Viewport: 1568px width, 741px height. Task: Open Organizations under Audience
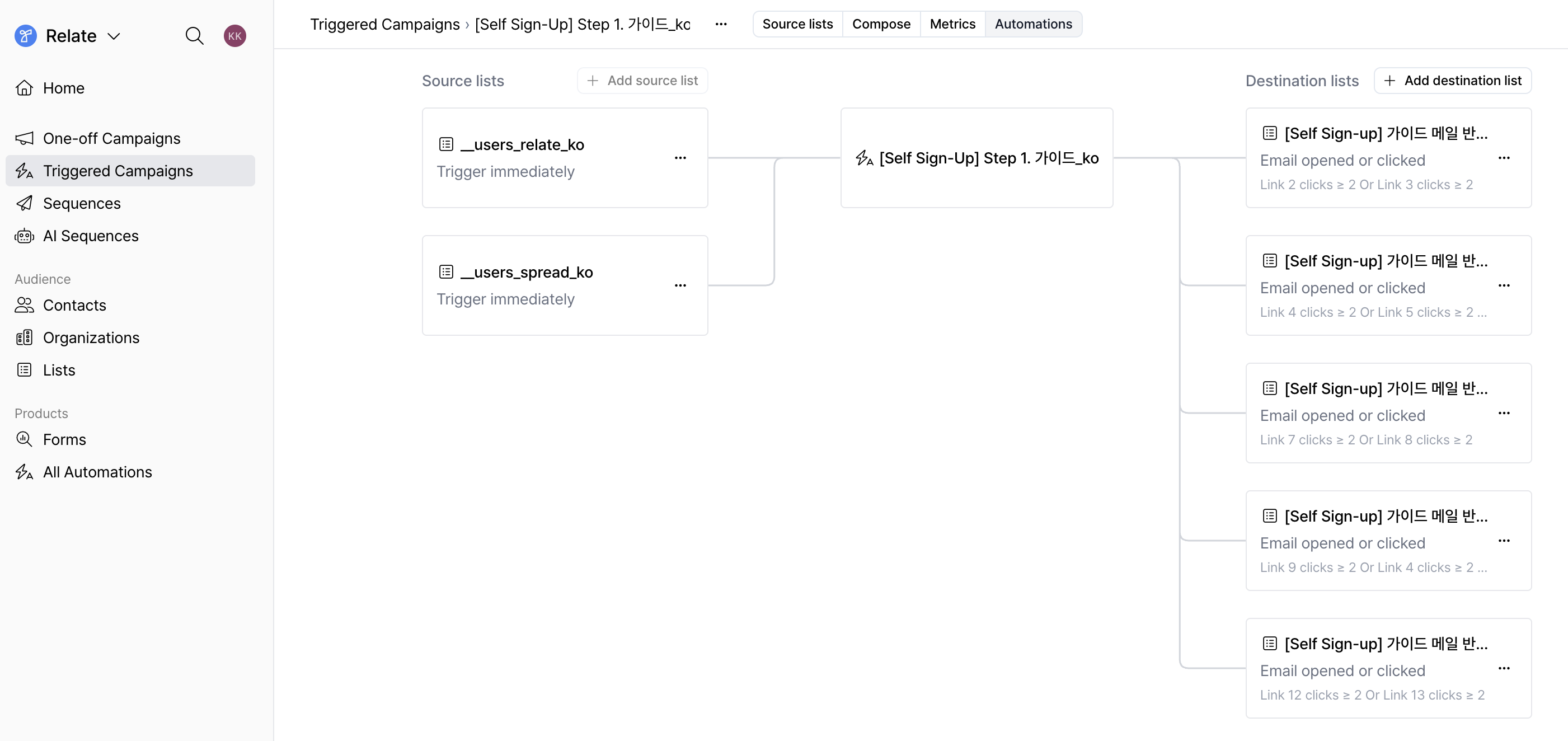[90, 337]
